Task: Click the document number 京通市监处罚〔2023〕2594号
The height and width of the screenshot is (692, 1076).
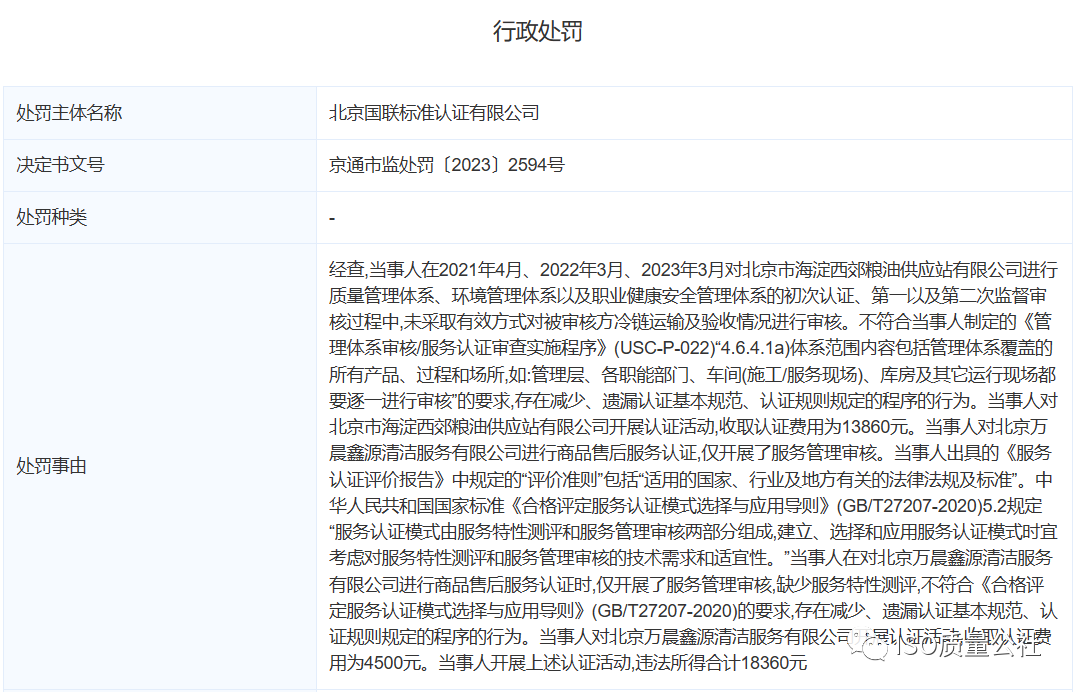Action: click(x=447, y=165)
